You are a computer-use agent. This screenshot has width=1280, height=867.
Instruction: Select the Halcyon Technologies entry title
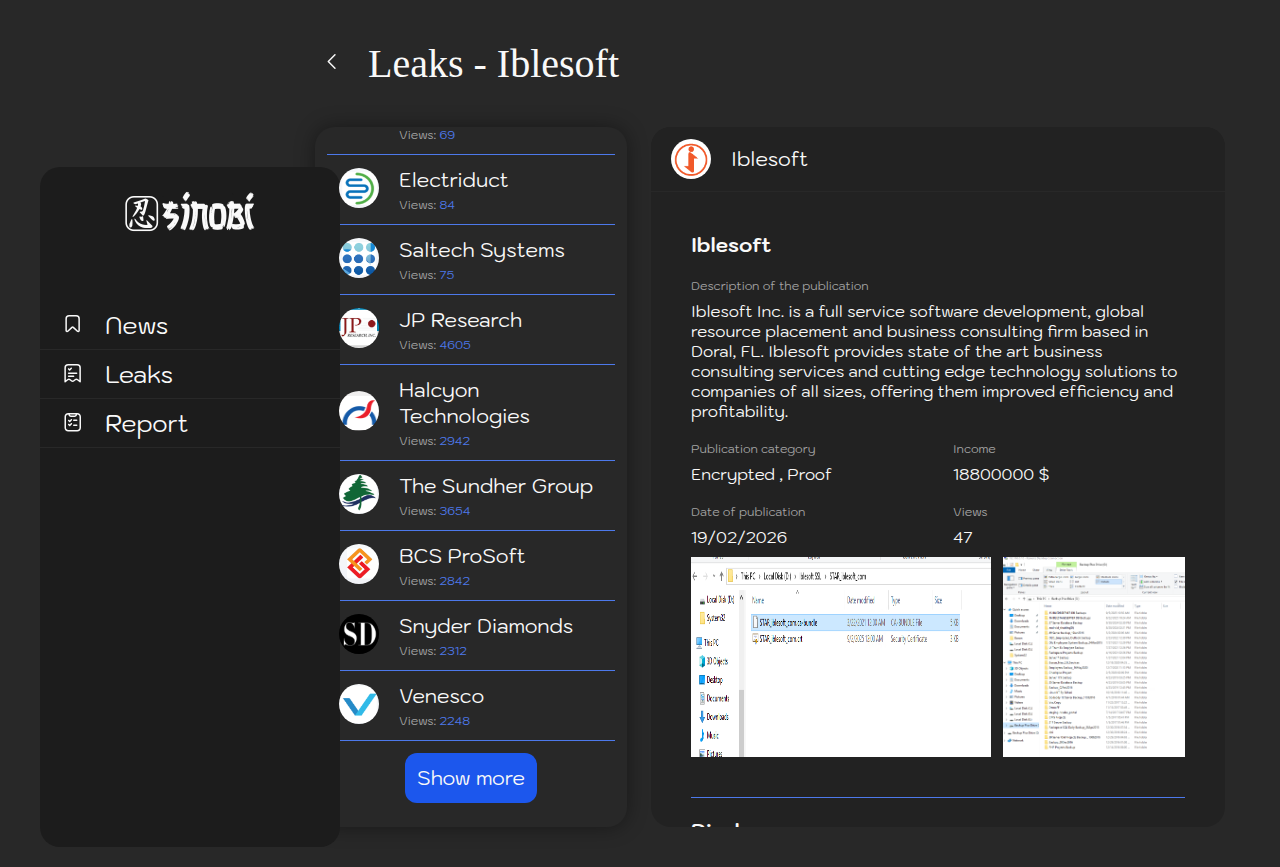point(464,403)
